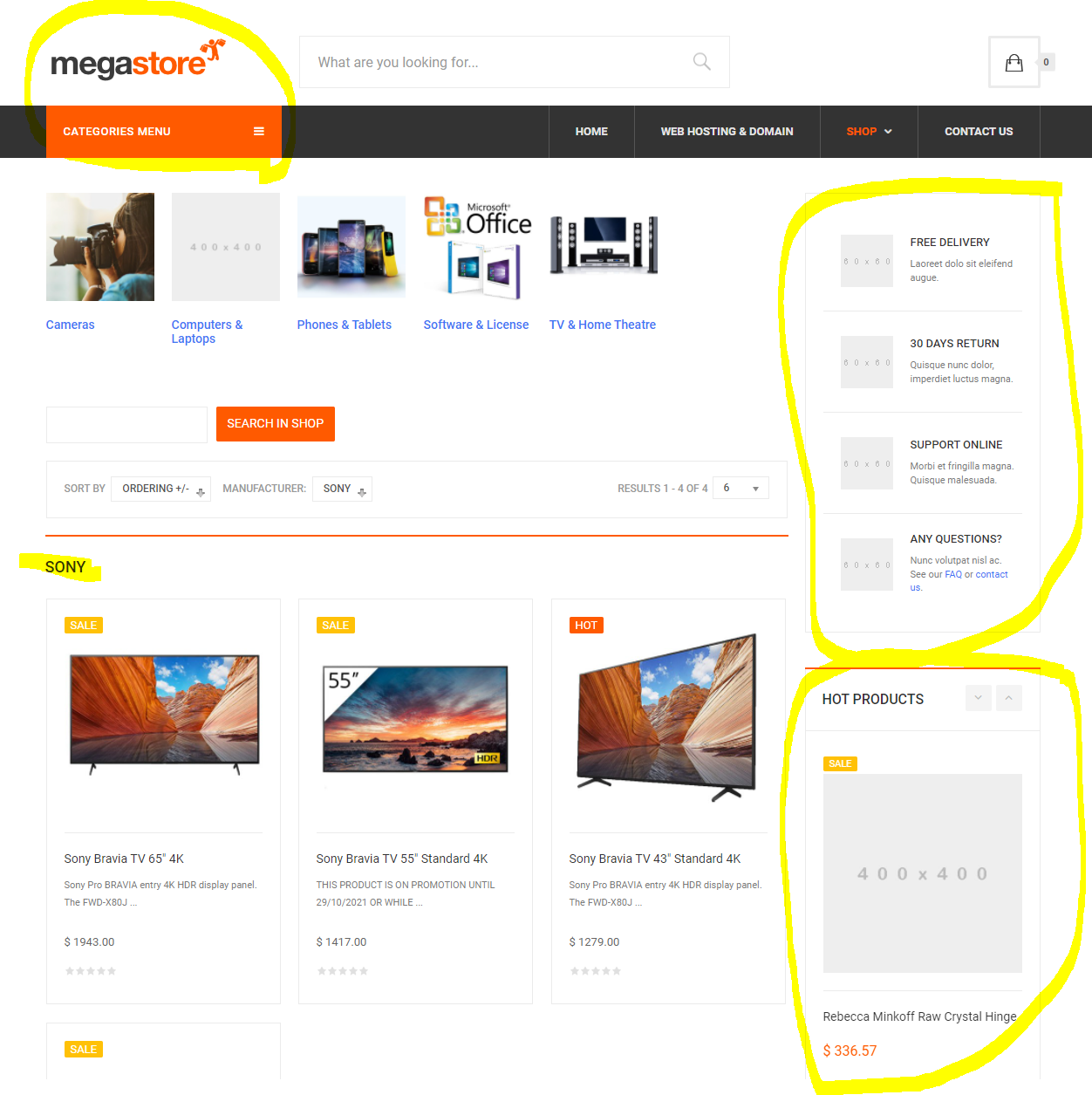
Task: Focus the 'What are you looking for' search field
Action: click(515, 62)
